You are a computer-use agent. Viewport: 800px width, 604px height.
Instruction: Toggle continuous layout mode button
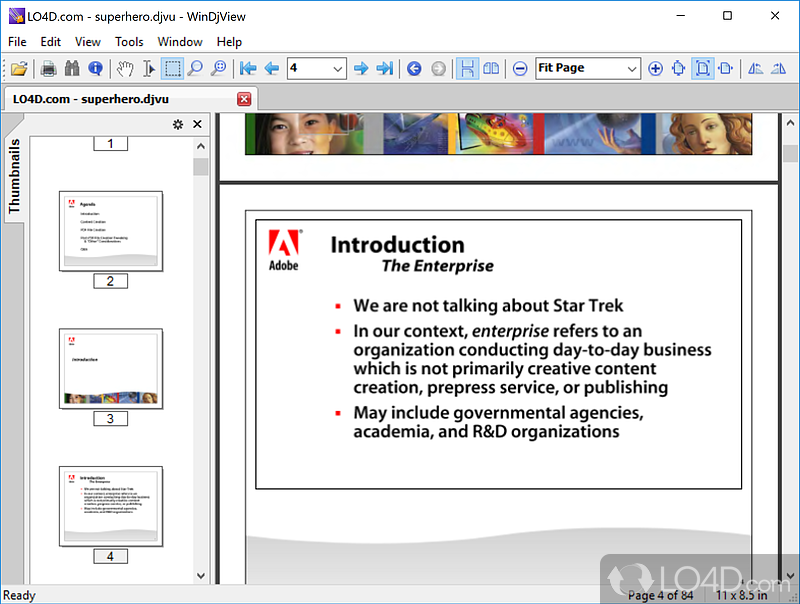click(467, 68)
